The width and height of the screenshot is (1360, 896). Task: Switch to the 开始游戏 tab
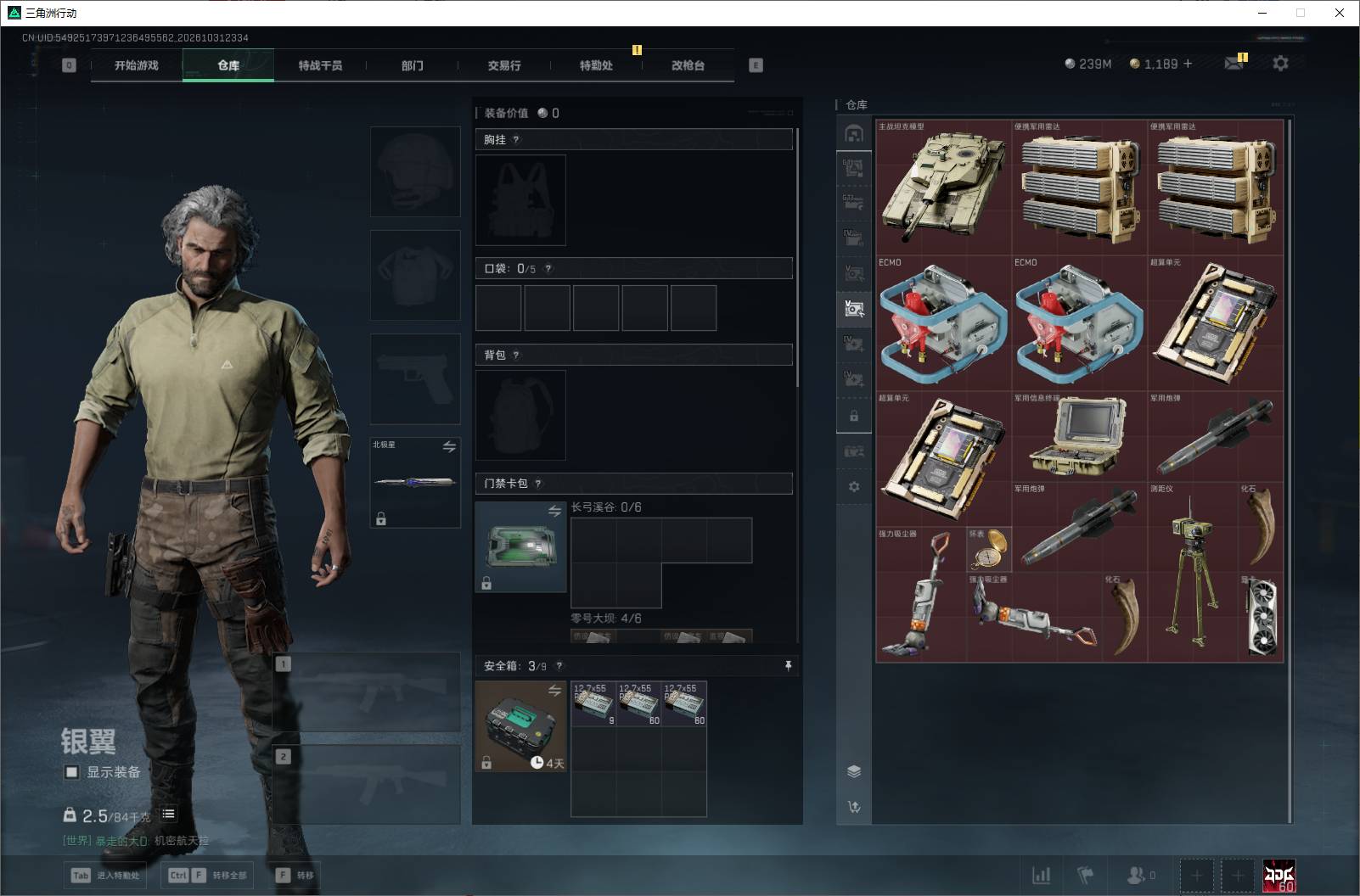tap(137, 65)
